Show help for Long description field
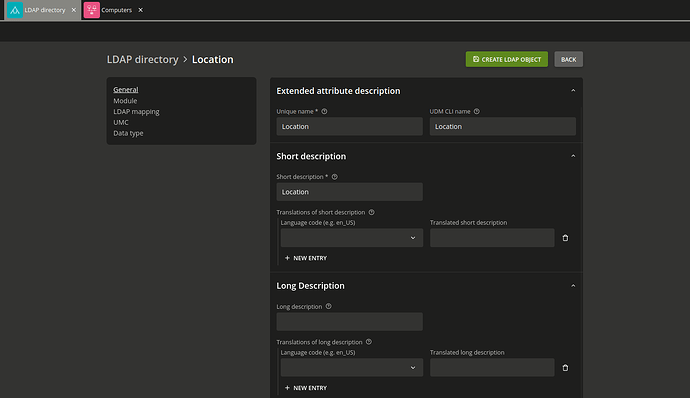The height and width of the screenshot is (398, 690). pos(328,306)
